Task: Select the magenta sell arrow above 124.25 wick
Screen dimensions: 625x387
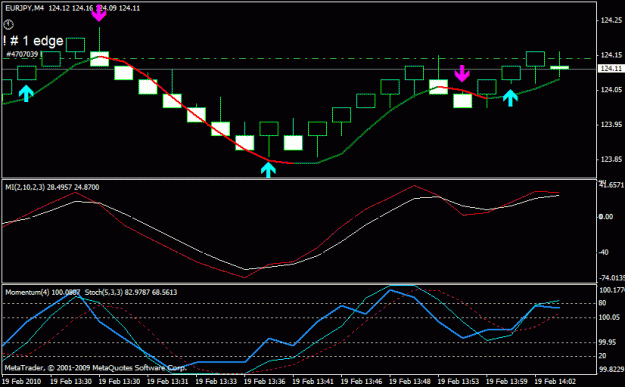Action: tap(99, 14)
